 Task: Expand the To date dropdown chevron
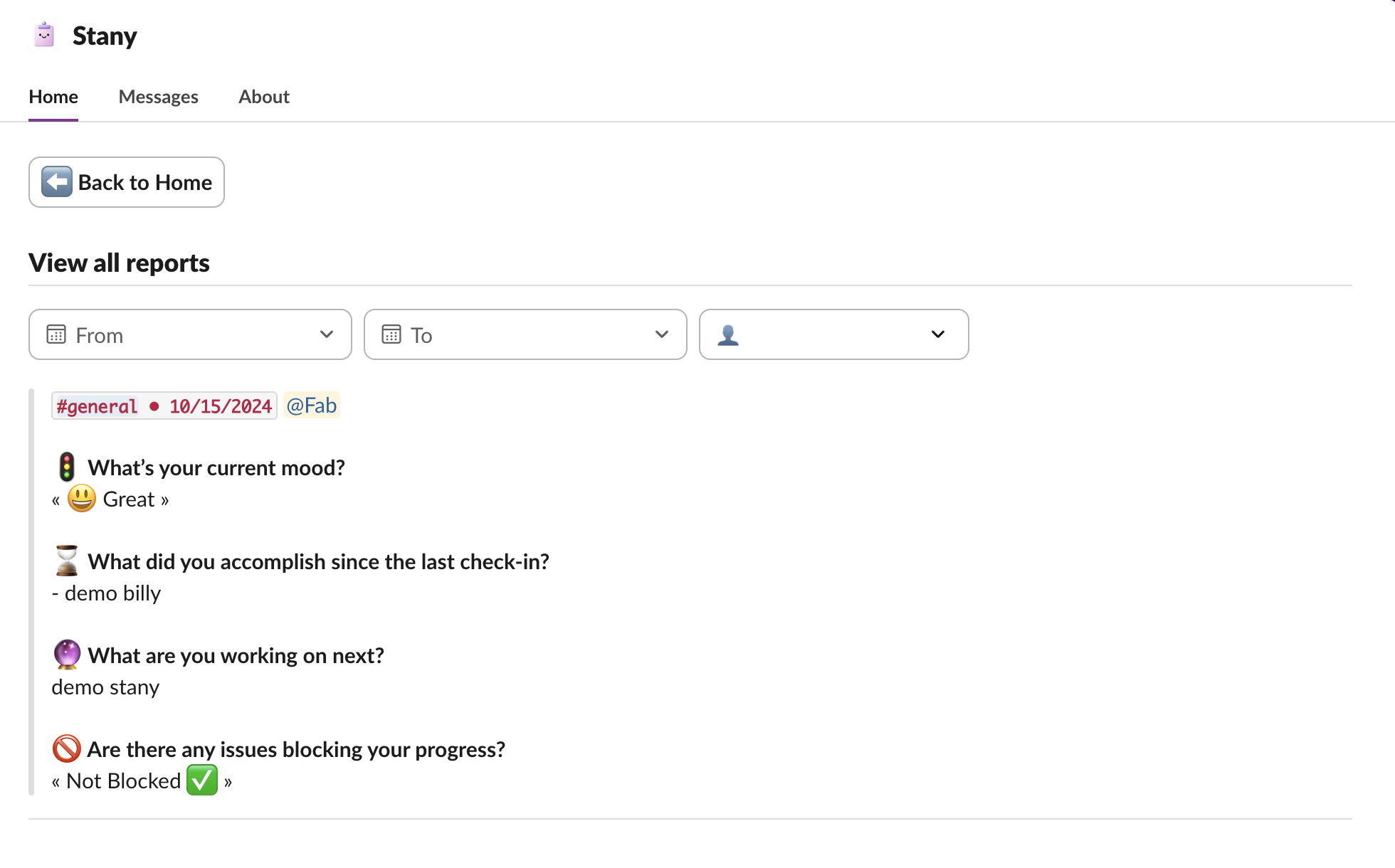(x=662, y=334)
